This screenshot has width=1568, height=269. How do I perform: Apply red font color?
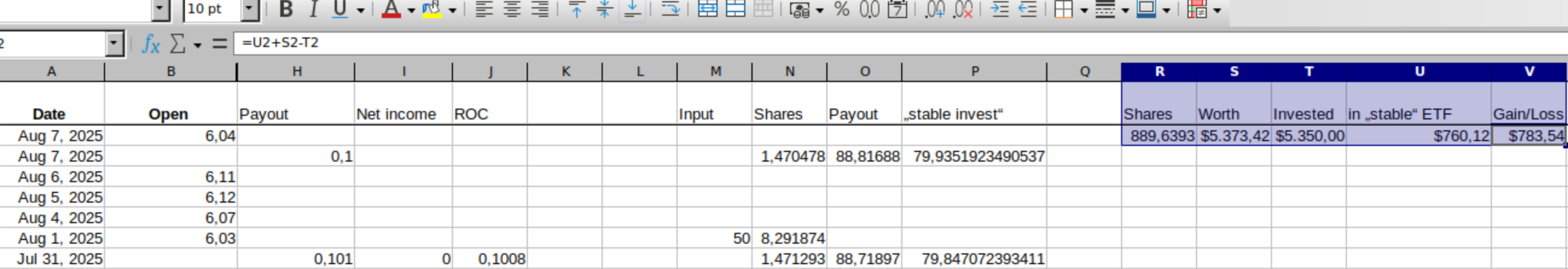(x=391, y=9)
